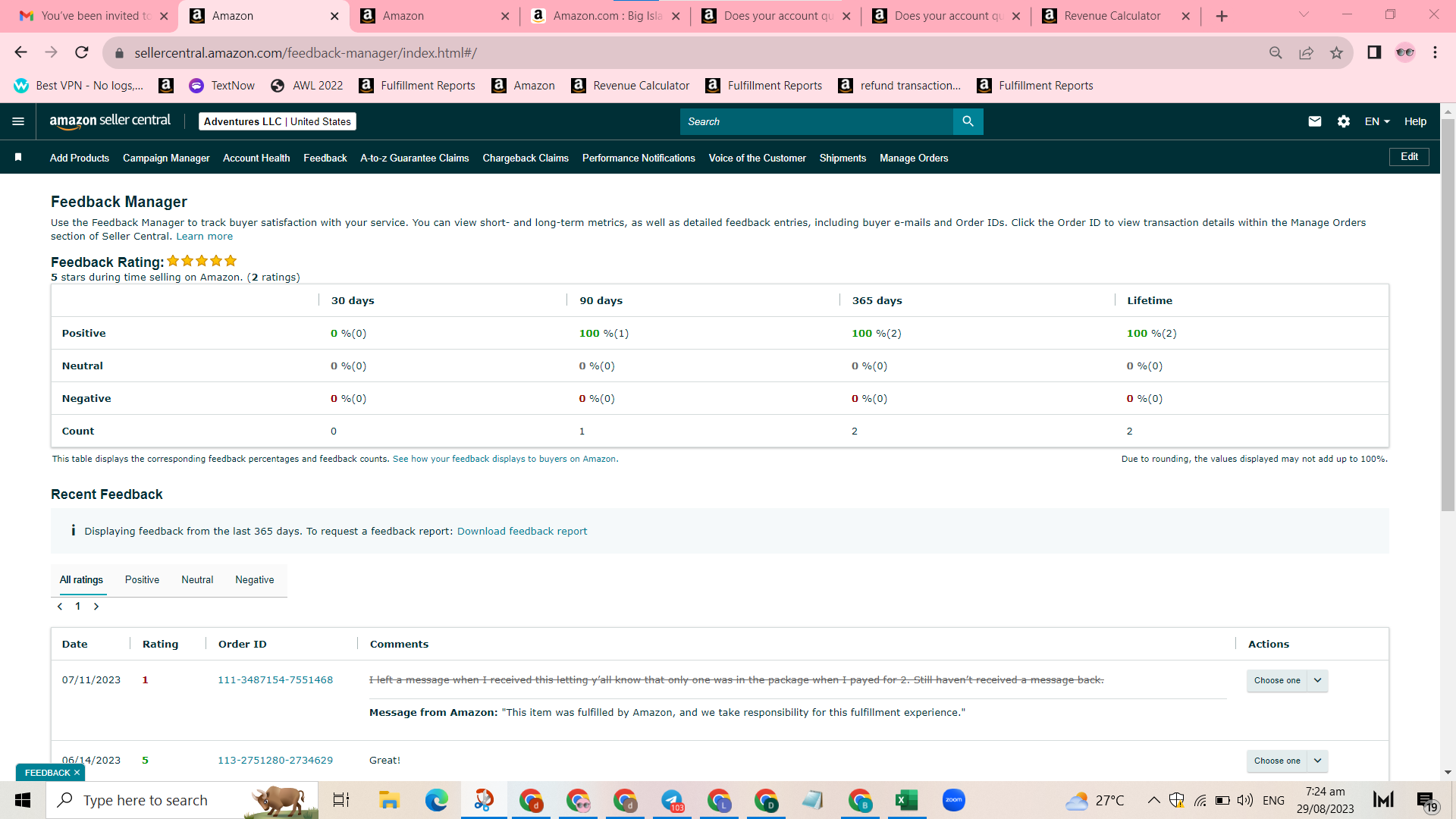Image resolution: width=1456 pixels, height=819 pixels.
Task: Bookmark this page with the star icon
Action: [x=1336, y=52]
